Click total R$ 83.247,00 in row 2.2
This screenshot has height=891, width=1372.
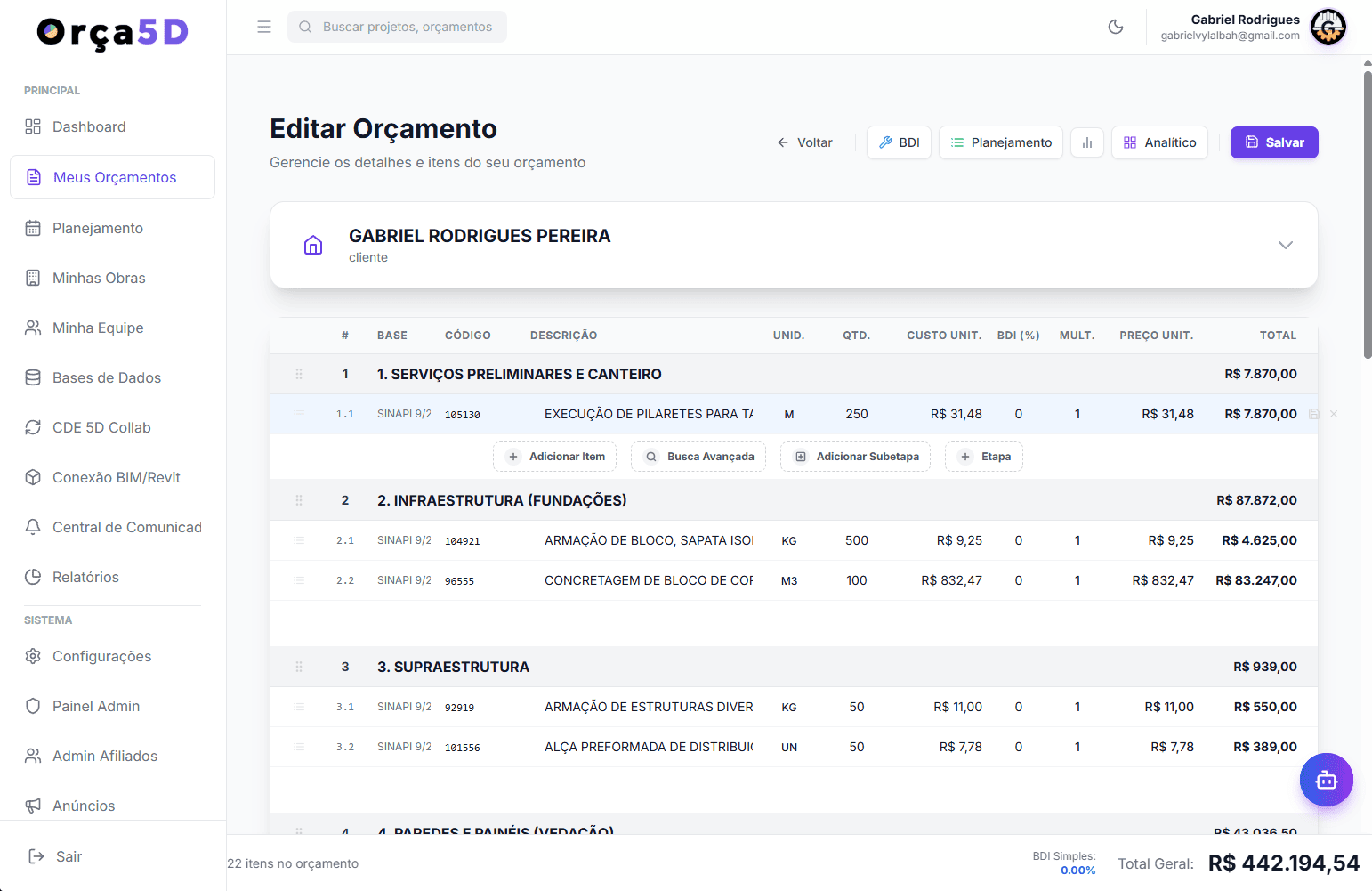click(1256, 580)
